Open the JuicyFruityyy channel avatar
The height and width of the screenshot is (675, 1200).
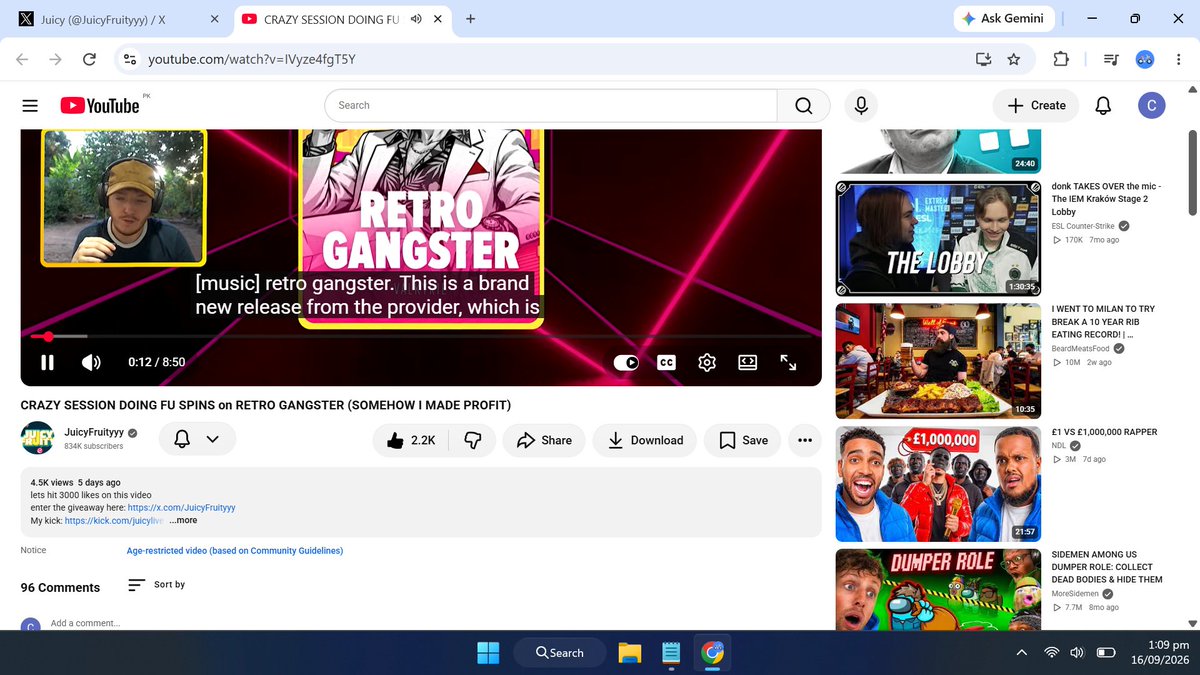tap(37, 440)
